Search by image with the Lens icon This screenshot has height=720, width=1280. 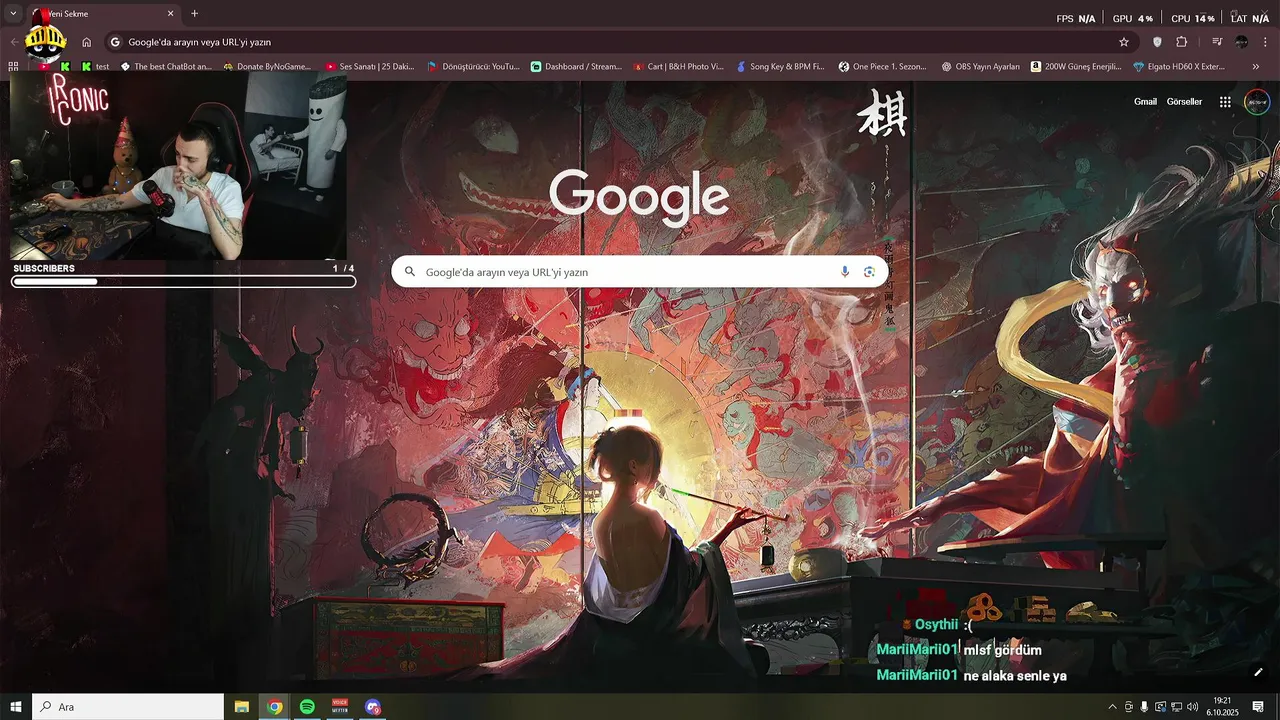point(869,272)
